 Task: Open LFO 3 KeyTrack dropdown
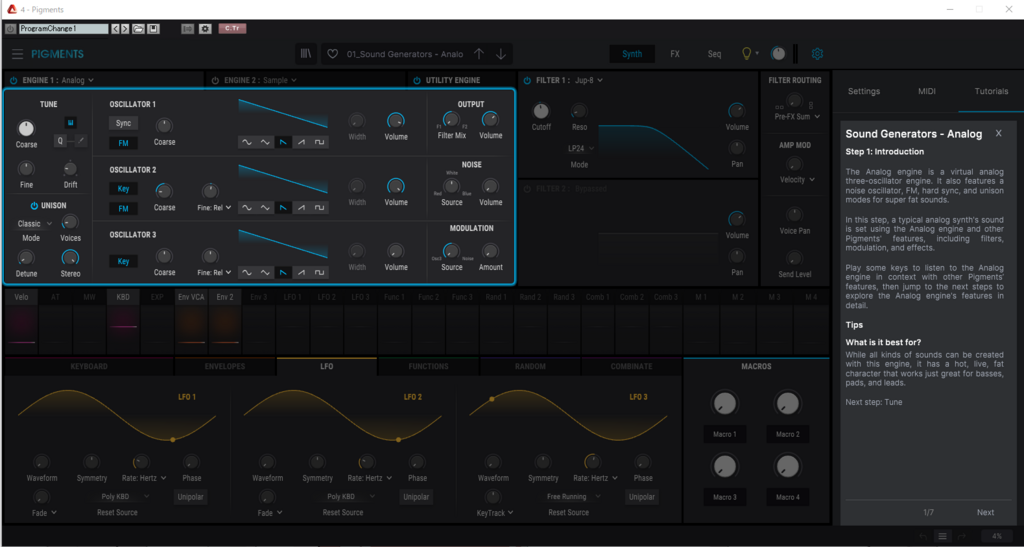[x=494, y=512]
